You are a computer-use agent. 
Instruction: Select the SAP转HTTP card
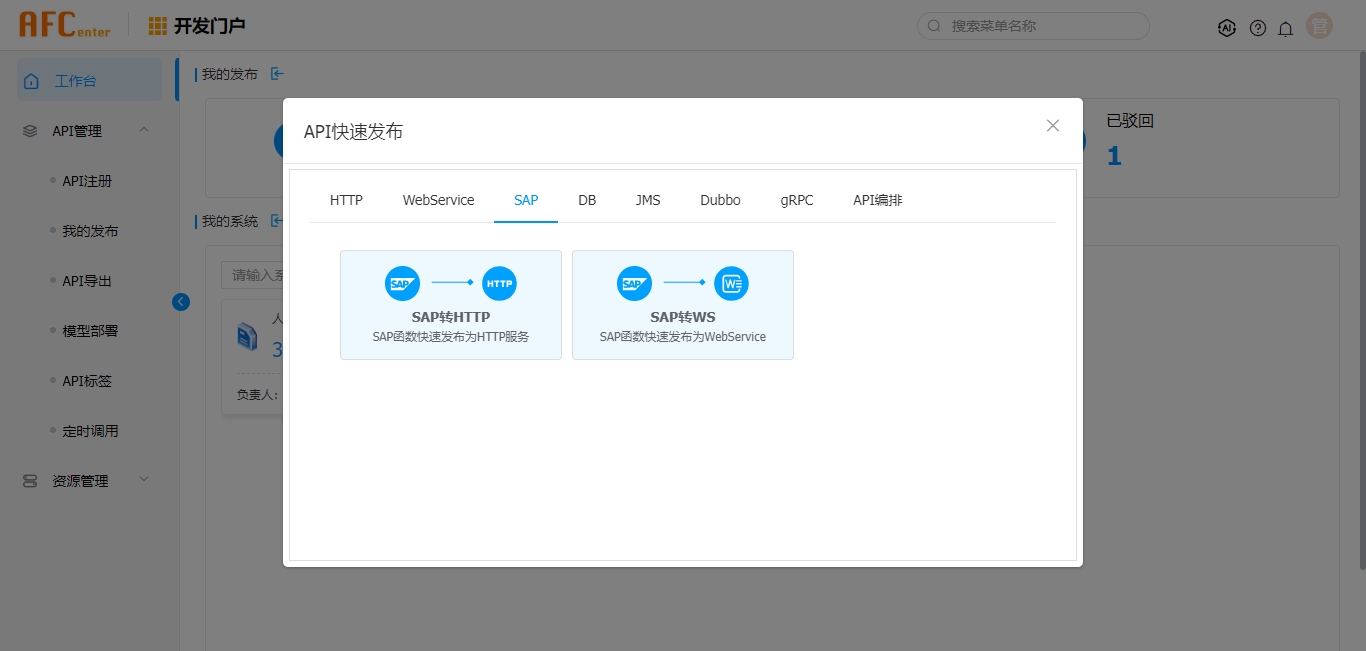(450, 304)
